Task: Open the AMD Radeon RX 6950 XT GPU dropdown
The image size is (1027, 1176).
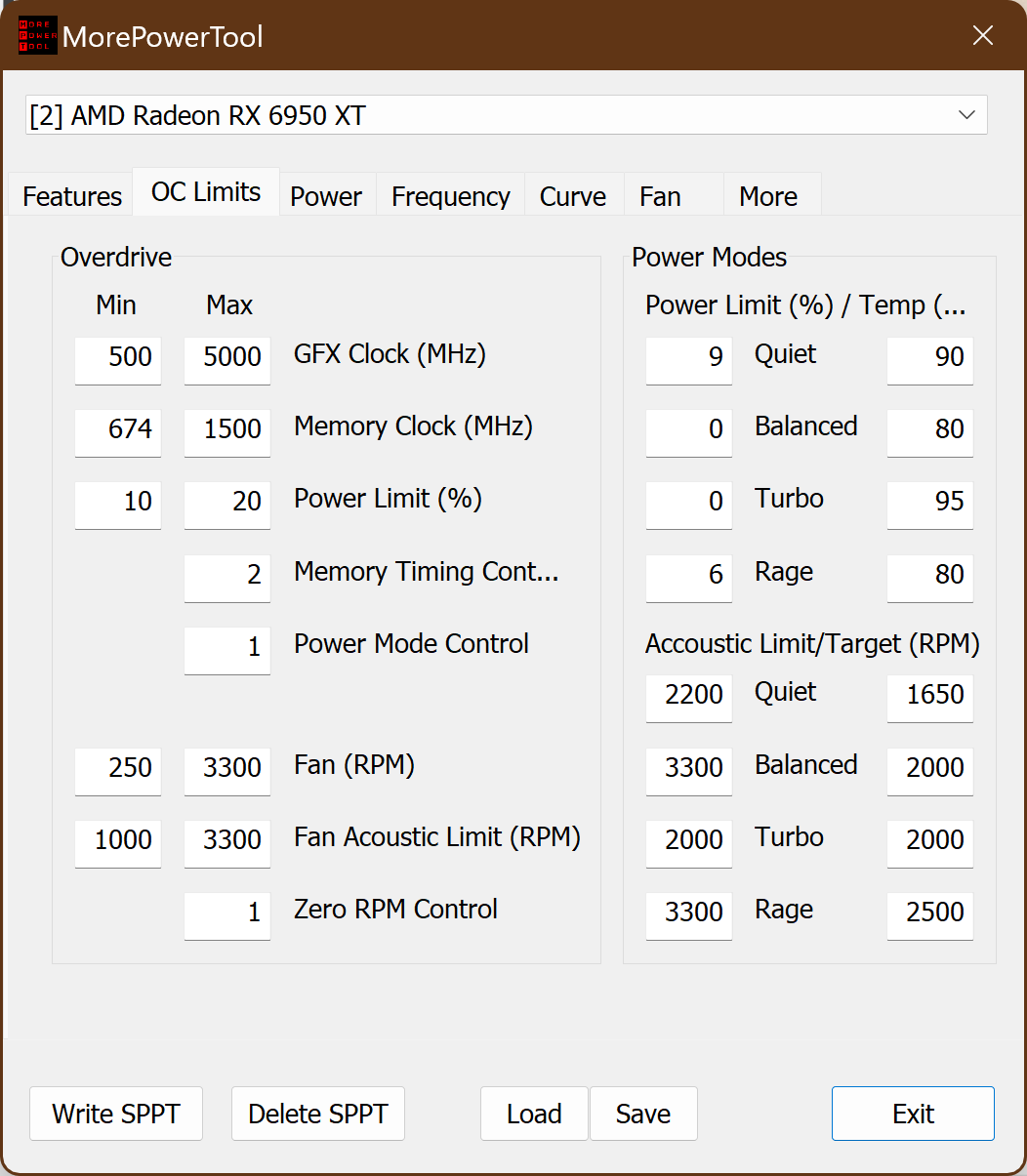Action: pos(507,115)
